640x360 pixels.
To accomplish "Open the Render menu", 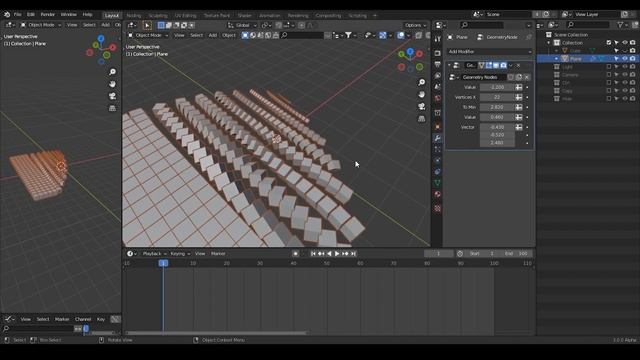I will [48, 14].
